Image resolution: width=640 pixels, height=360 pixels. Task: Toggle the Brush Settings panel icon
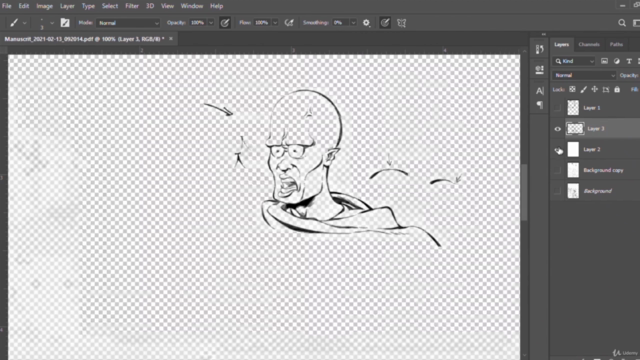[x=65, y=23]
